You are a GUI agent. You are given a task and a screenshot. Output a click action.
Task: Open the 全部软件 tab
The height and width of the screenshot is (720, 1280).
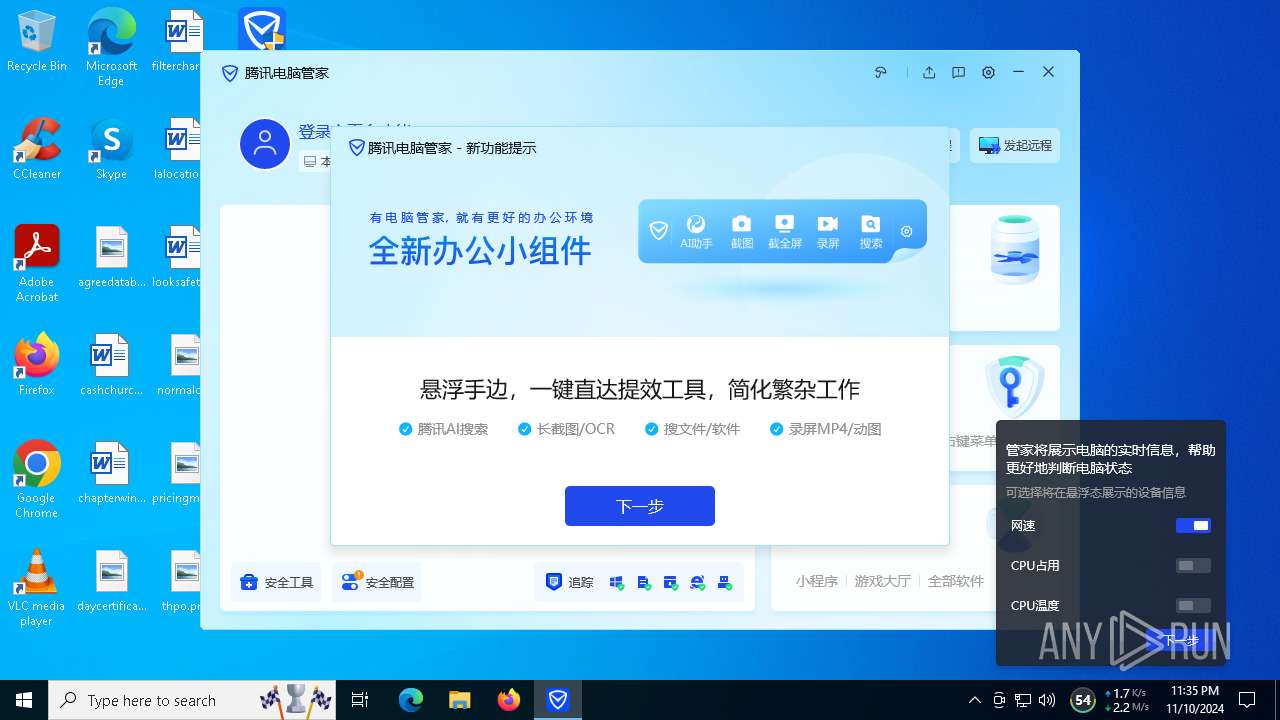click(956, 581)
